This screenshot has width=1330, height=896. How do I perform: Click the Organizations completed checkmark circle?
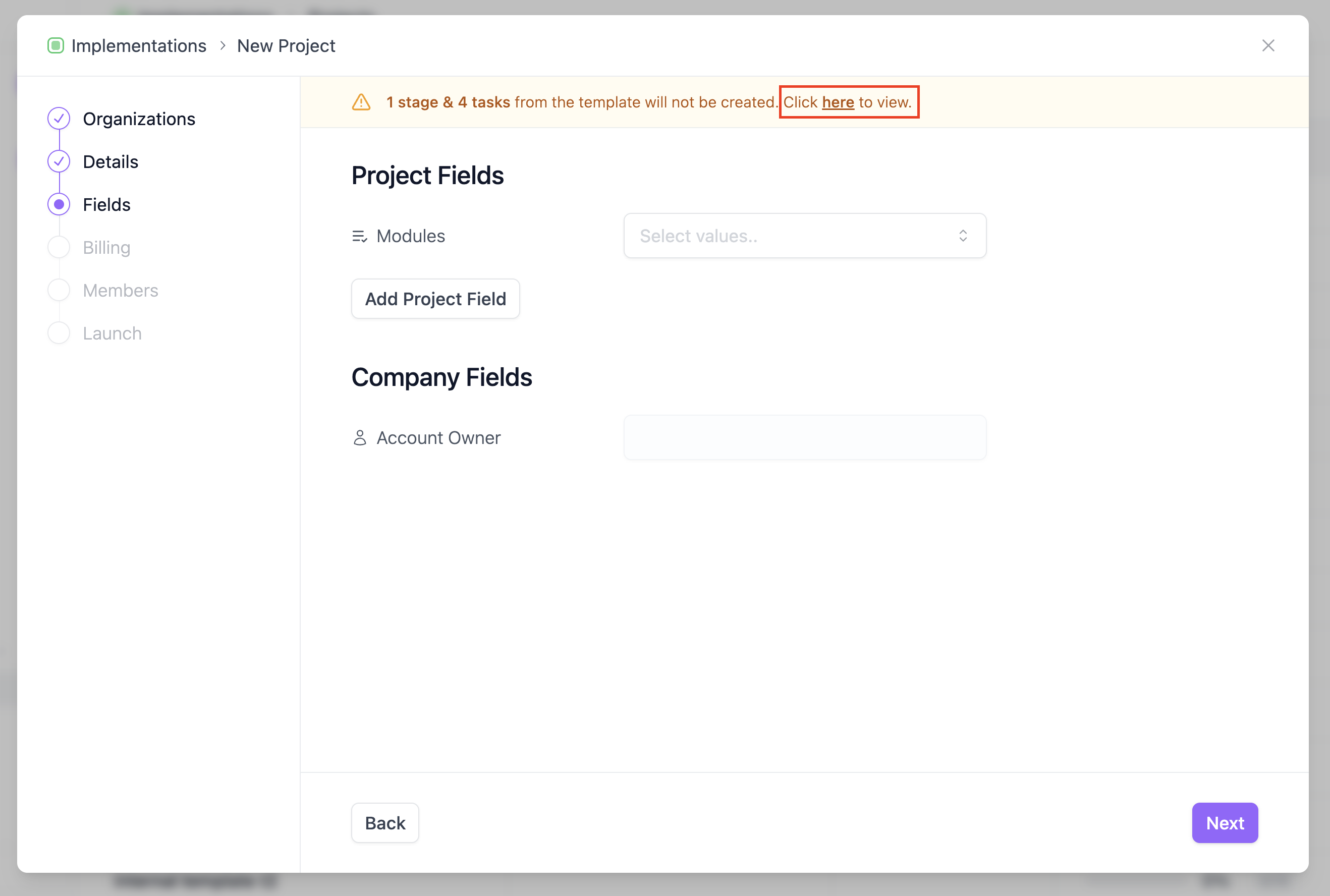[x=59, y=119]
